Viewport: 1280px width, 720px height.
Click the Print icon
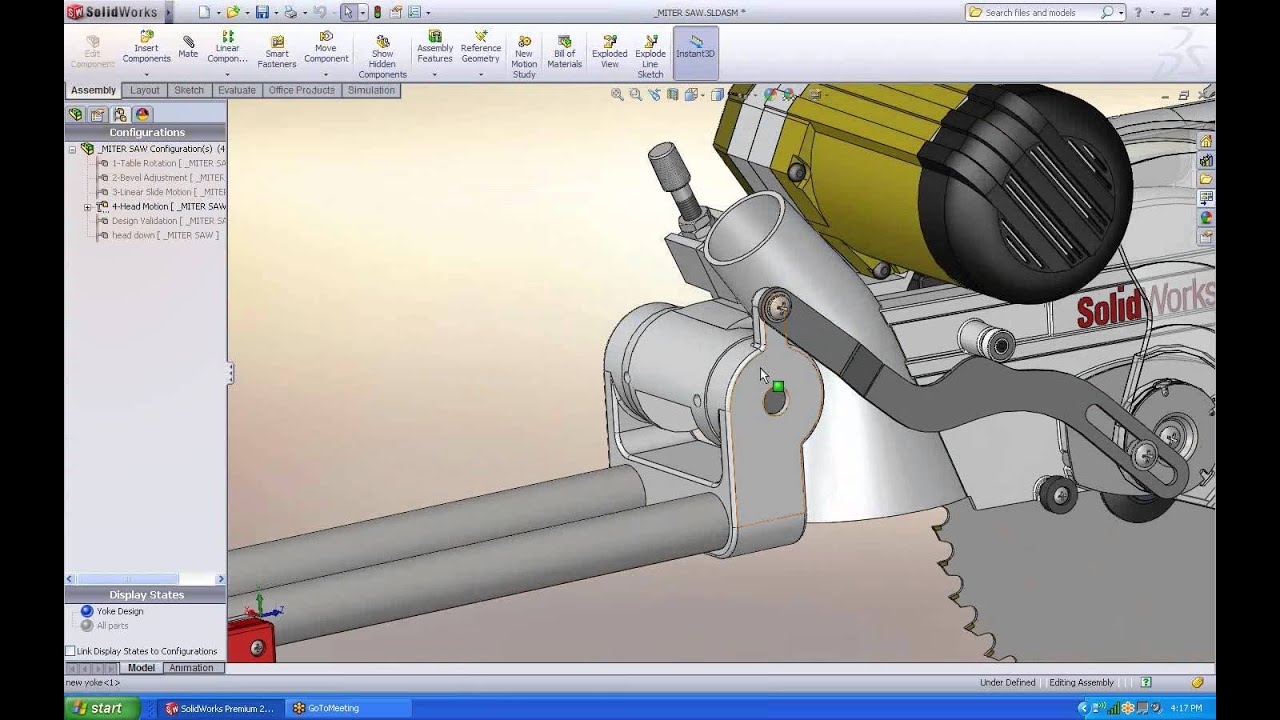point(289,12)
